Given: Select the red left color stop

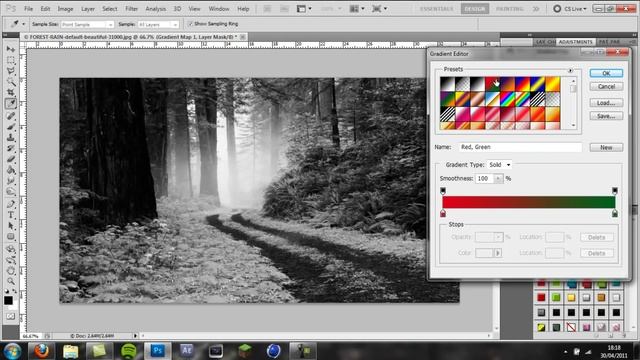Looking at the screenshot, I should [443, 213].
